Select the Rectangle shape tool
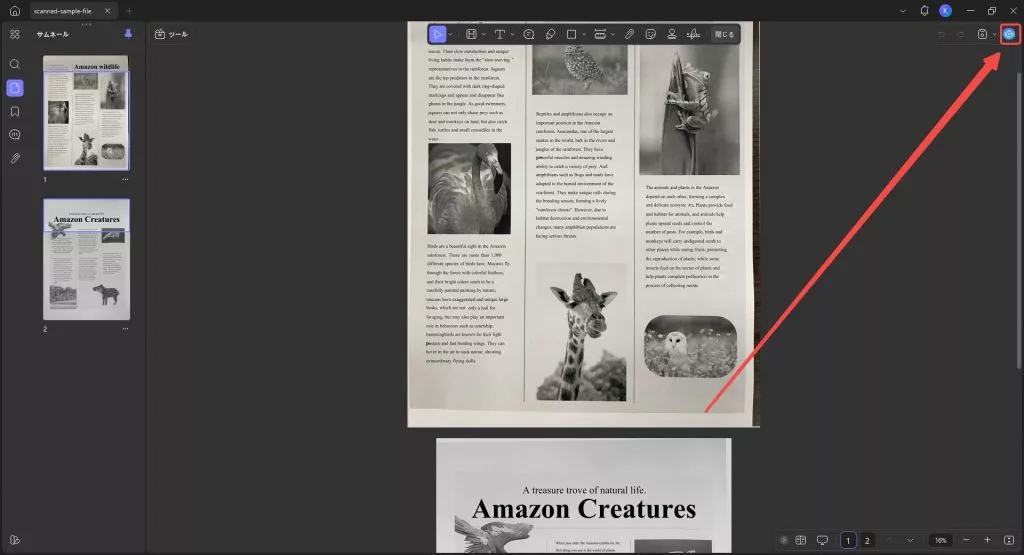This screenshot has height=555, width=1024. [x=571, y=34]
